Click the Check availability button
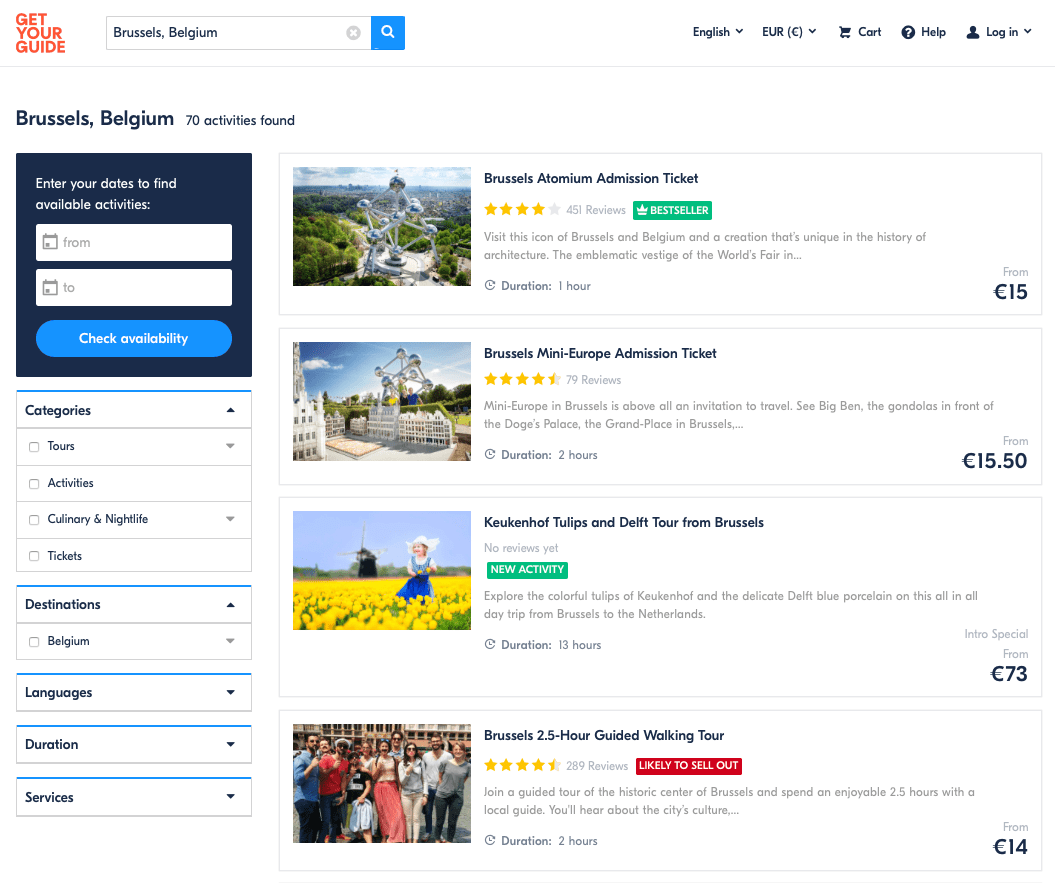The height and width of the screenshot is (883, 1055). pyautogui.click(x=134, y=339)
